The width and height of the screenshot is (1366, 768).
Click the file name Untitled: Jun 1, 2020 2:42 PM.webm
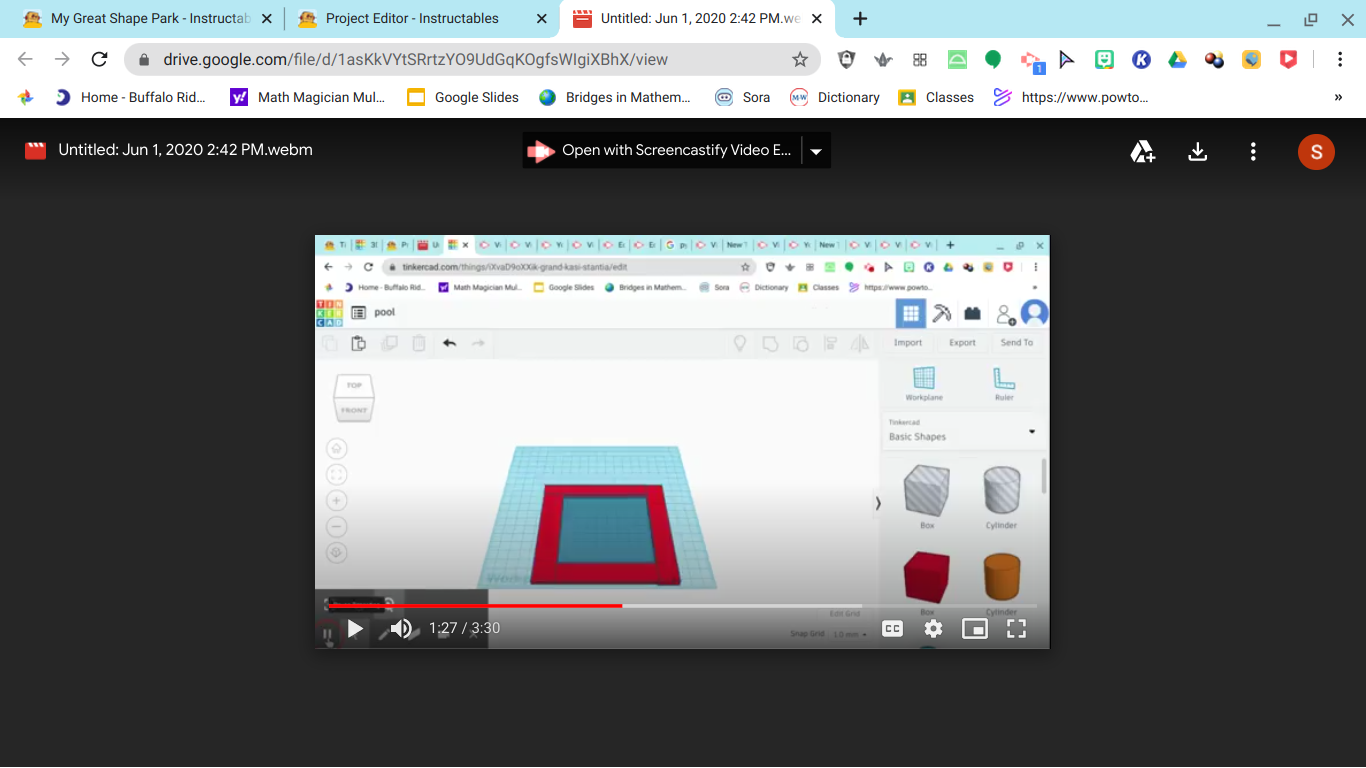[186, 150]
